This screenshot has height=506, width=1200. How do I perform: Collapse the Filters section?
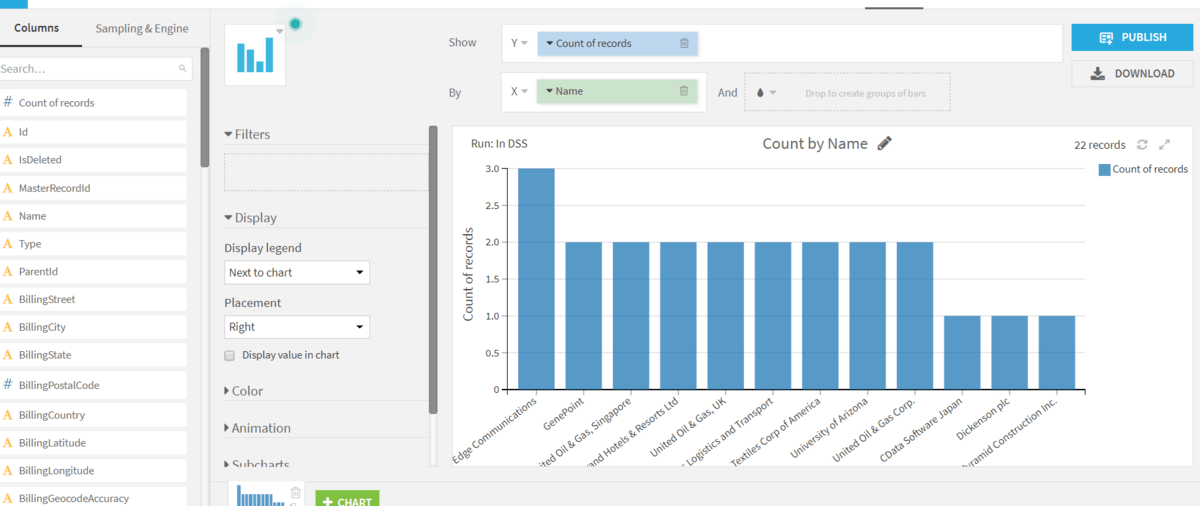(x=251, y=134)
